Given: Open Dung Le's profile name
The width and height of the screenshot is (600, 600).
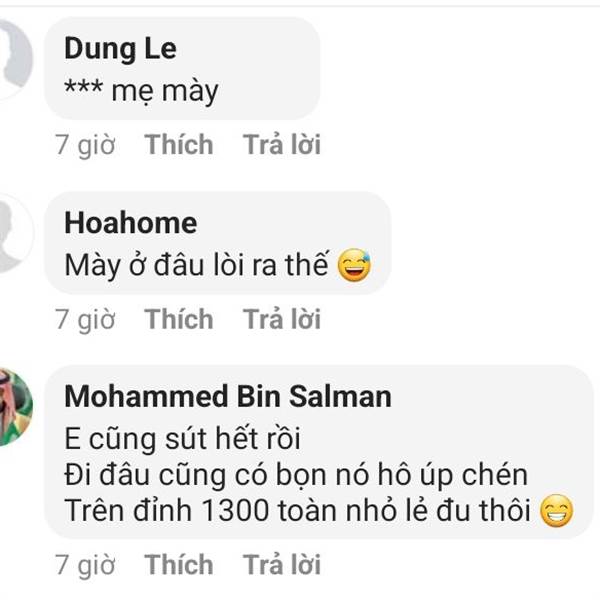Looking at the screenshot, I should coord(120,49).
